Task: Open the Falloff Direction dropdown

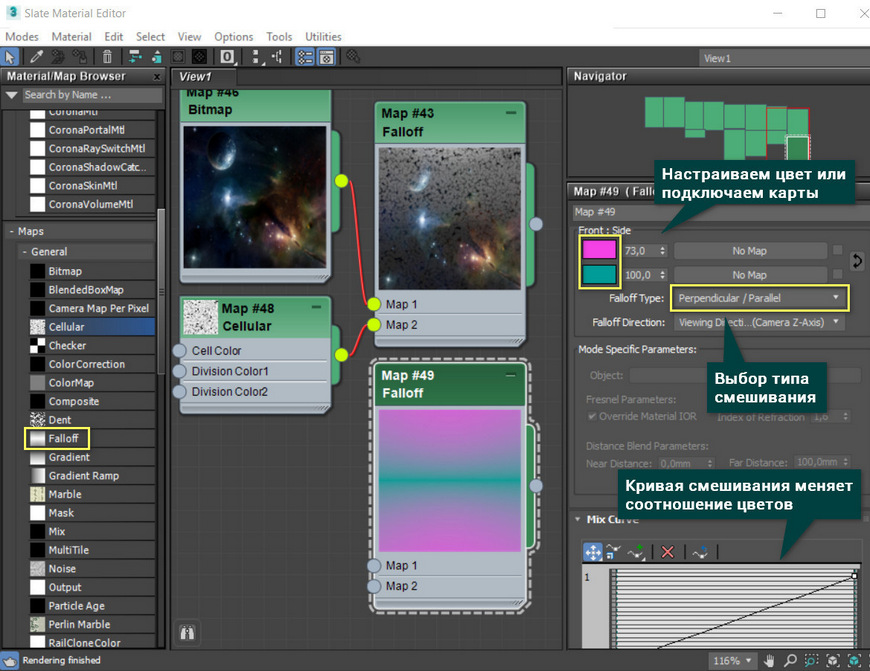Action: (759, 323)
